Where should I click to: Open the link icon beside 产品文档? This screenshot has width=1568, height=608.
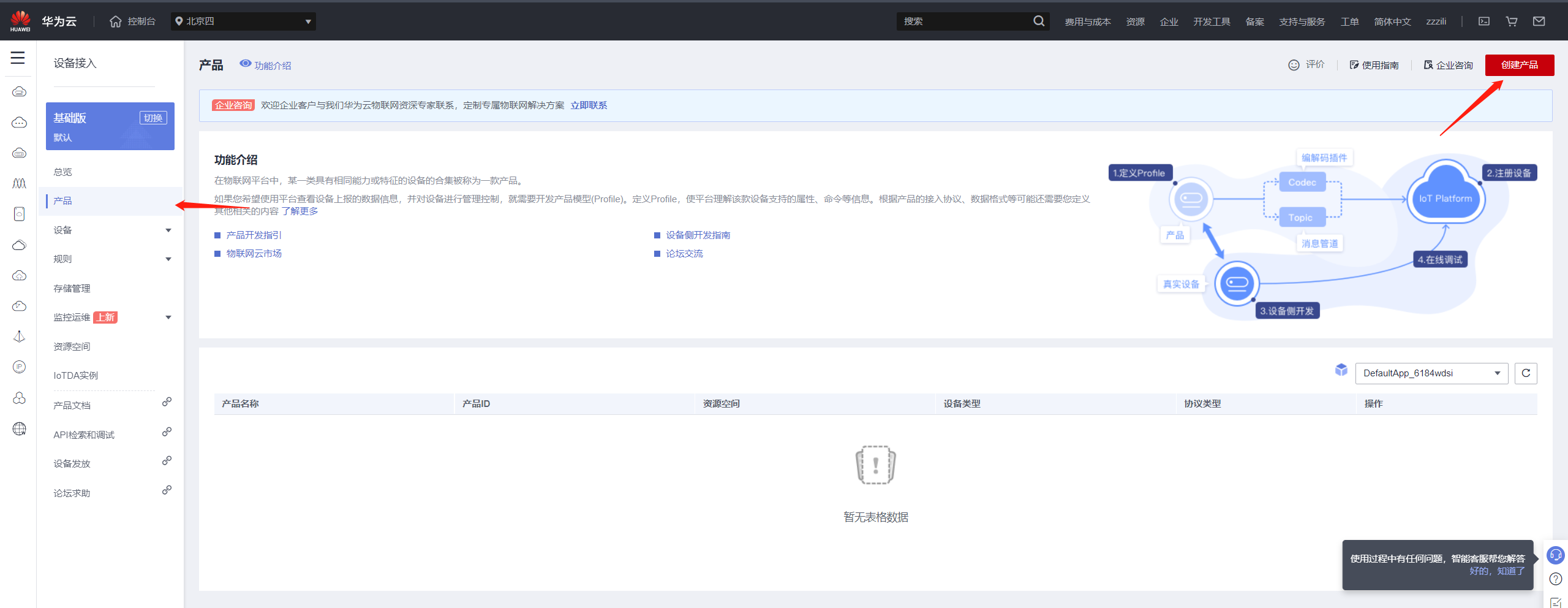point(167,402)
